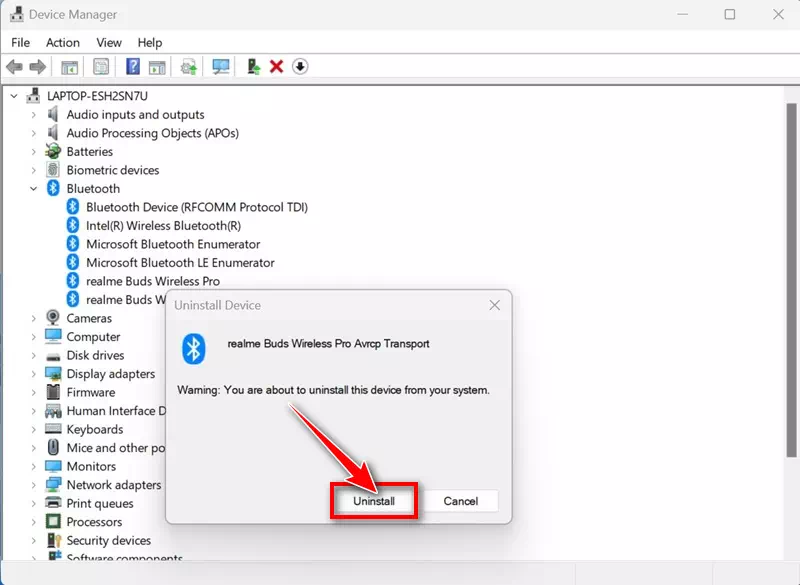Screen dimensions: 800x585
Task: Select the Audio inputs and outputs speaker icon
Action: [53, 114]
